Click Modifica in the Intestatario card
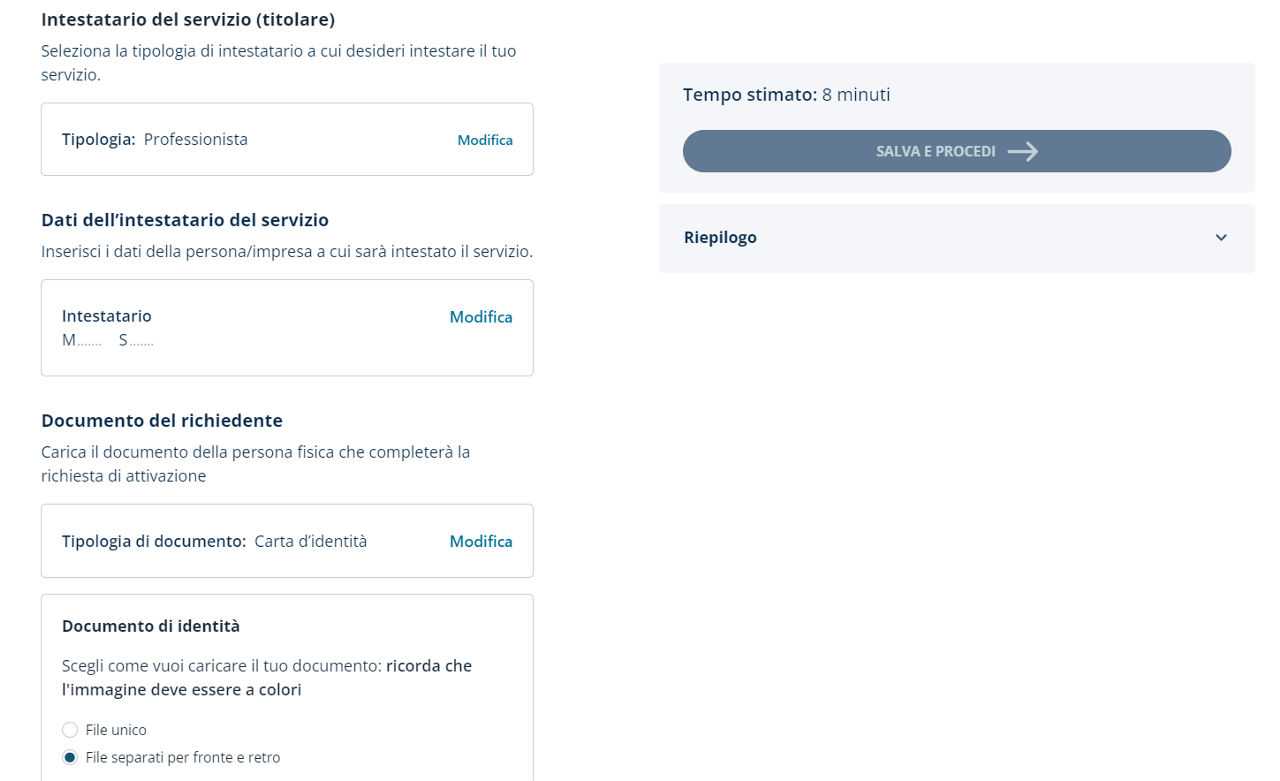The height and width of the screenshot is (781, 1280). pos(481,317)
